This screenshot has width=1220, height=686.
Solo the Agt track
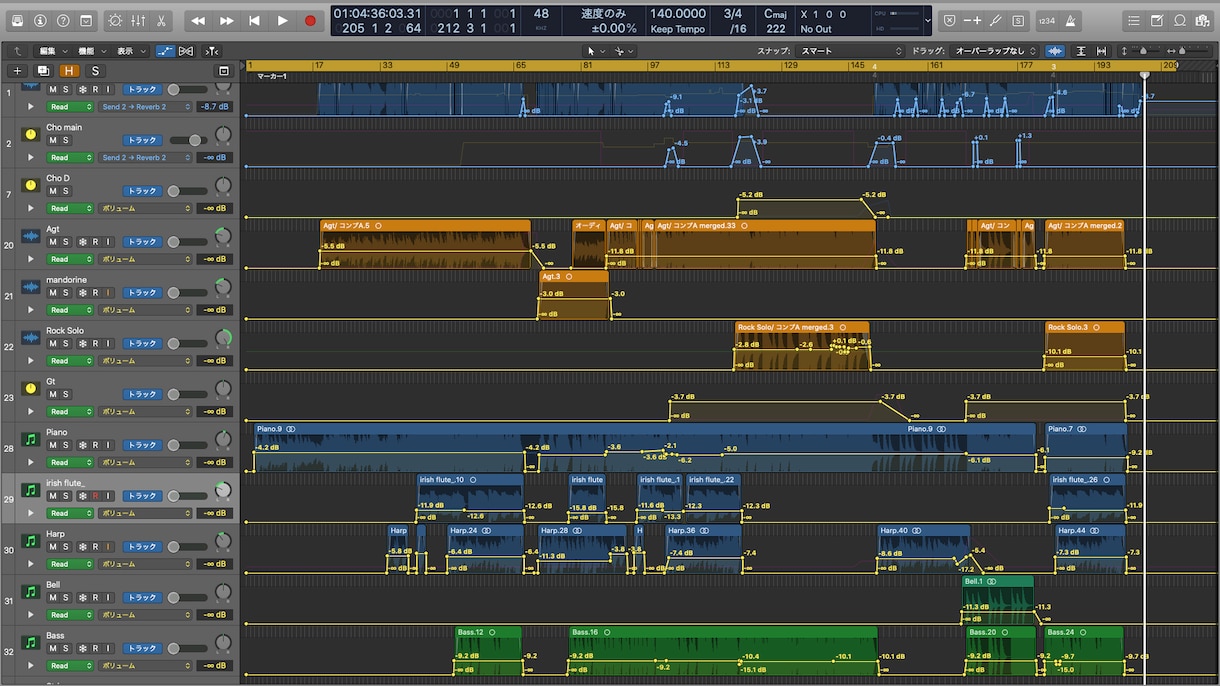click(67, 242)
